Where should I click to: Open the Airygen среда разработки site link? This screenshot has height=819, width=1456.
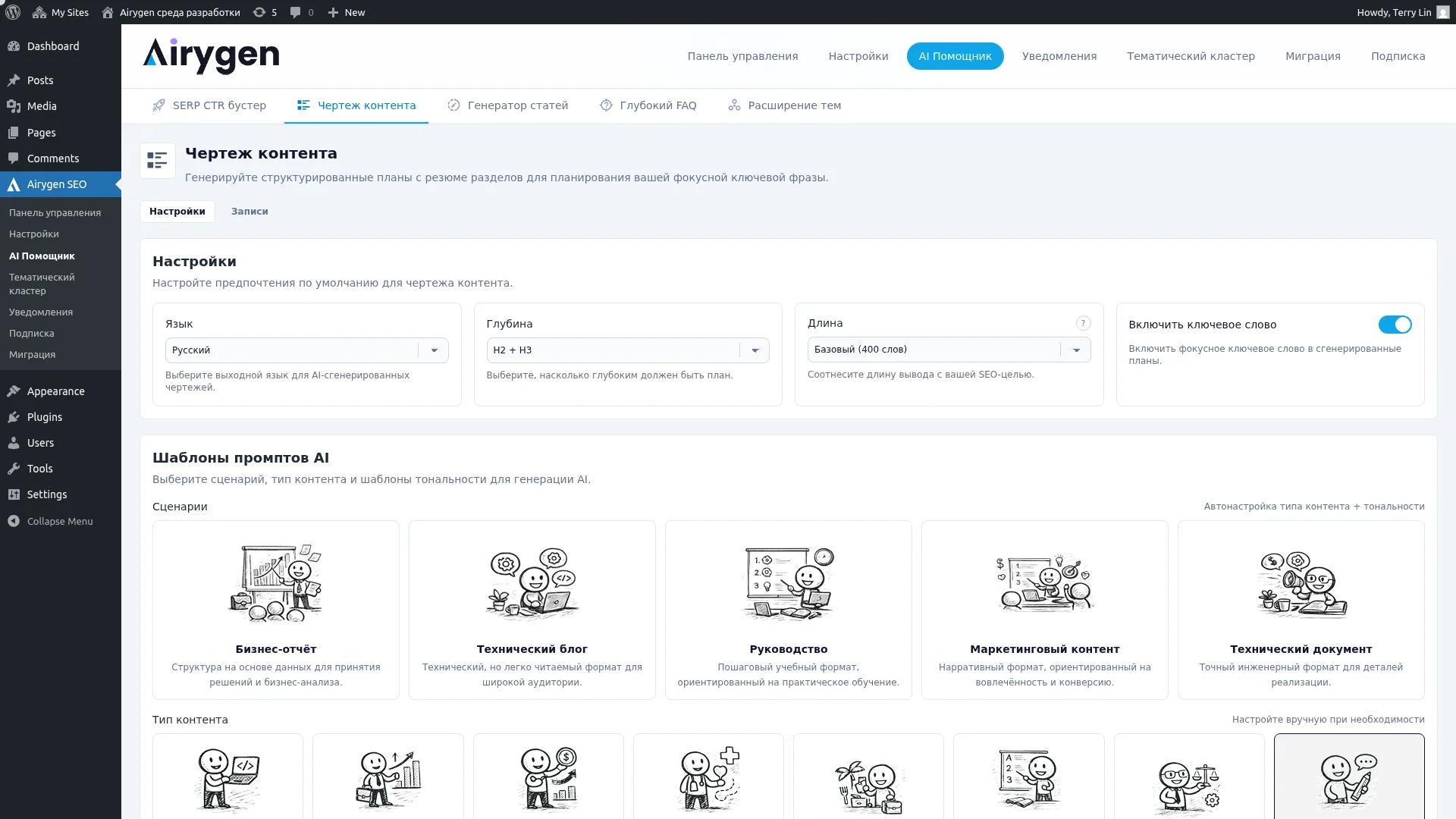click(171, 12)
